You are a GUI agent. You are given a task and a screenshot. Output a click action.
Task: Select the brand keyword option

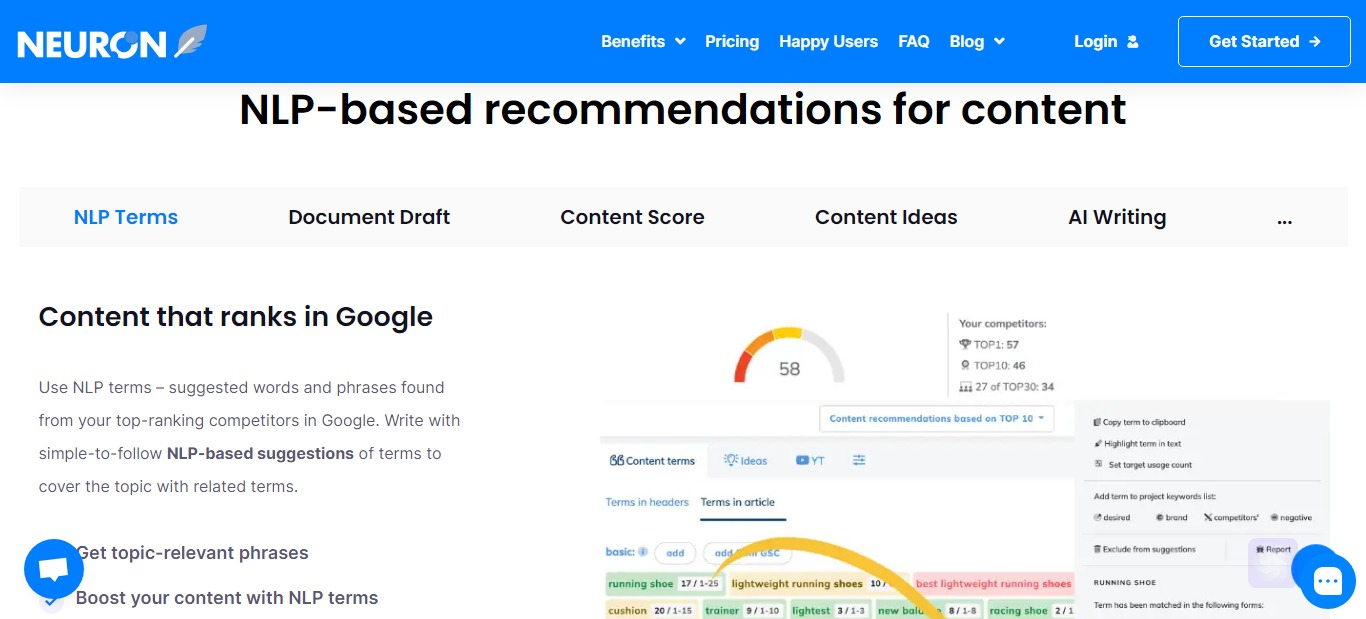1171,517
